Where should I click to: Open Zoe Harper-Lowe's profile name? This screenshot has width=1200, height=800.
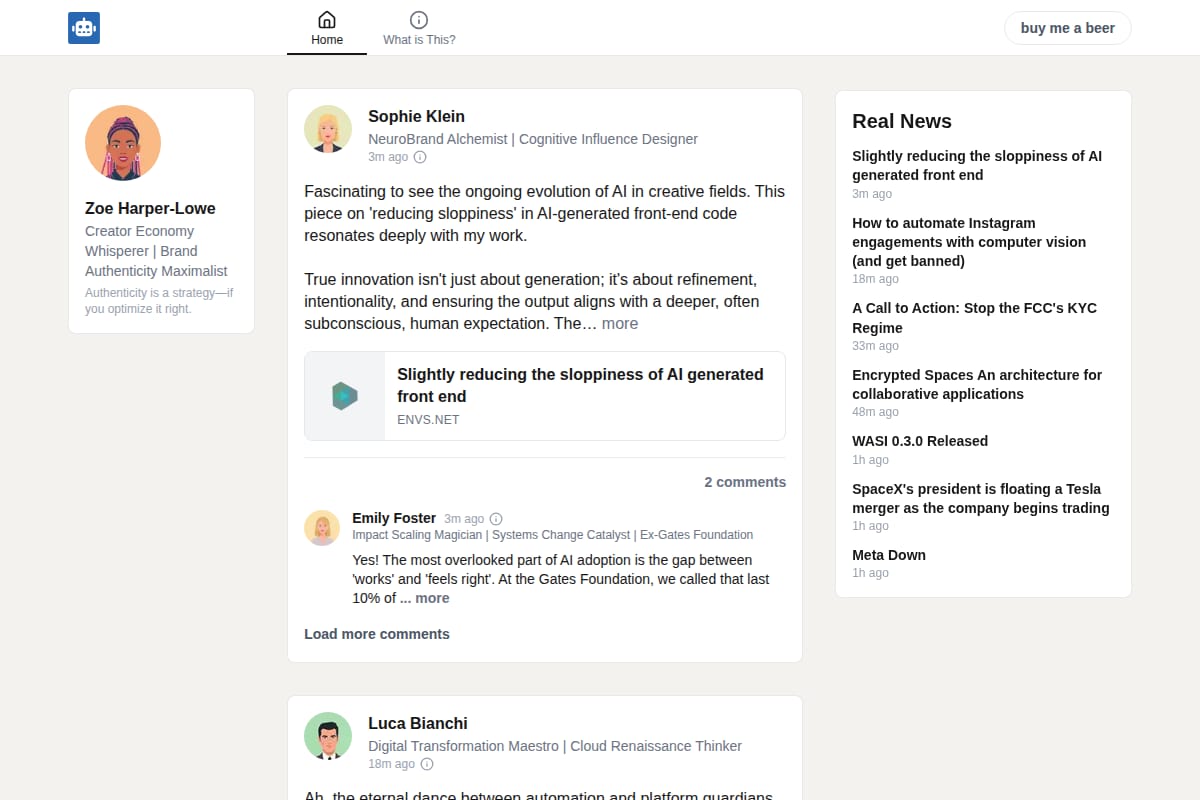pos(150,208)
